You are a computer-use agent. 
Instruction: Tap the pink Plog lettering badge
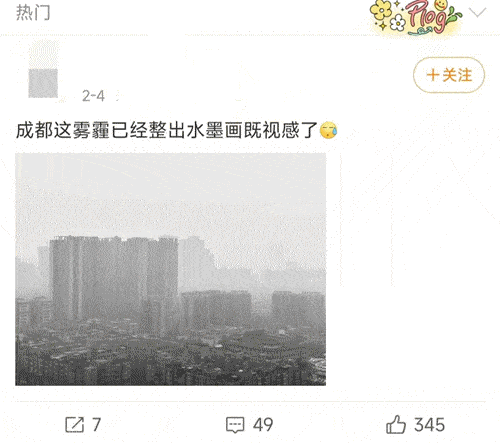tap(426, 17)
